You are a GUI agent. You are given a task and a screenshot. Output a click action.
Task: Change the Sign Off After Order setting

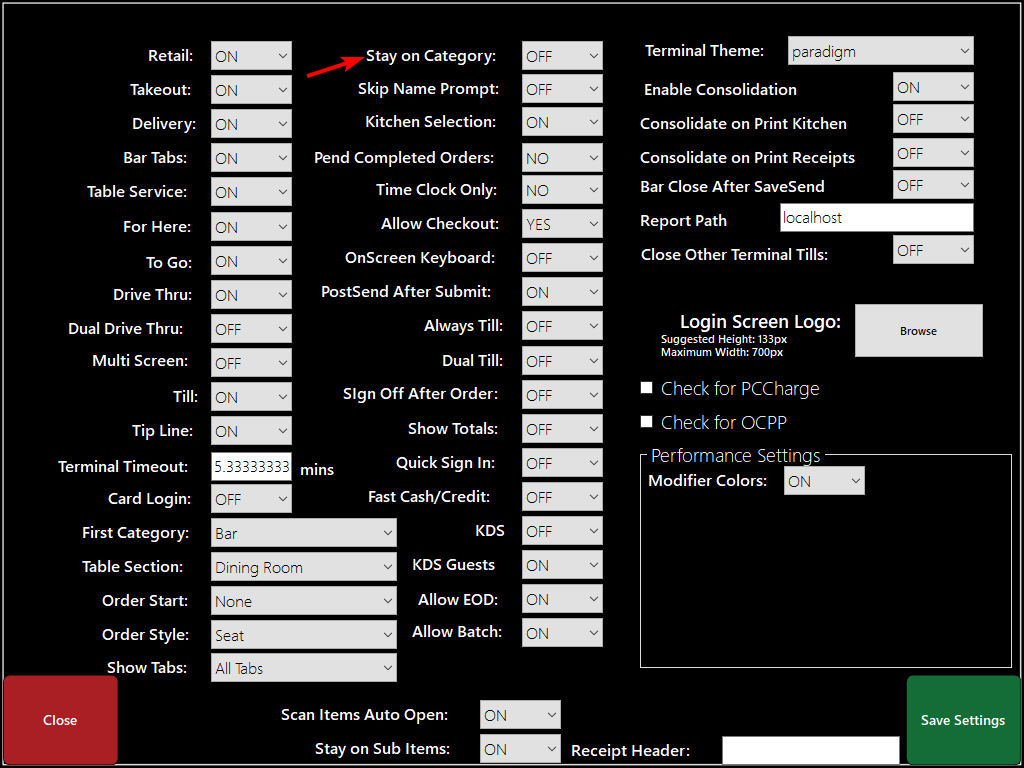click(562, 395)
